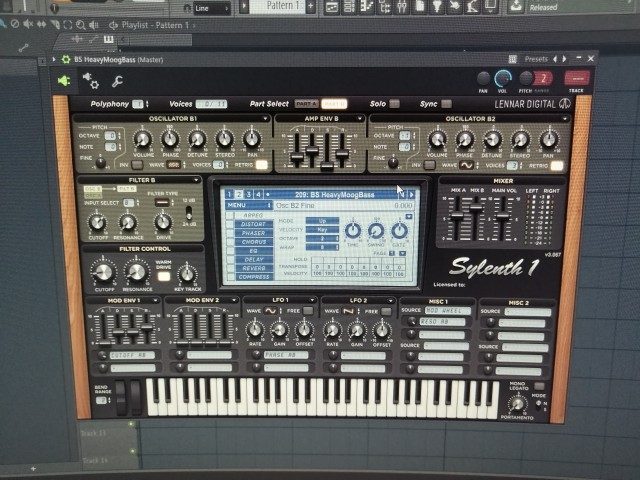Toggle the WARM DRIVE button
640x480 pixels.
[x=164, y=277]
